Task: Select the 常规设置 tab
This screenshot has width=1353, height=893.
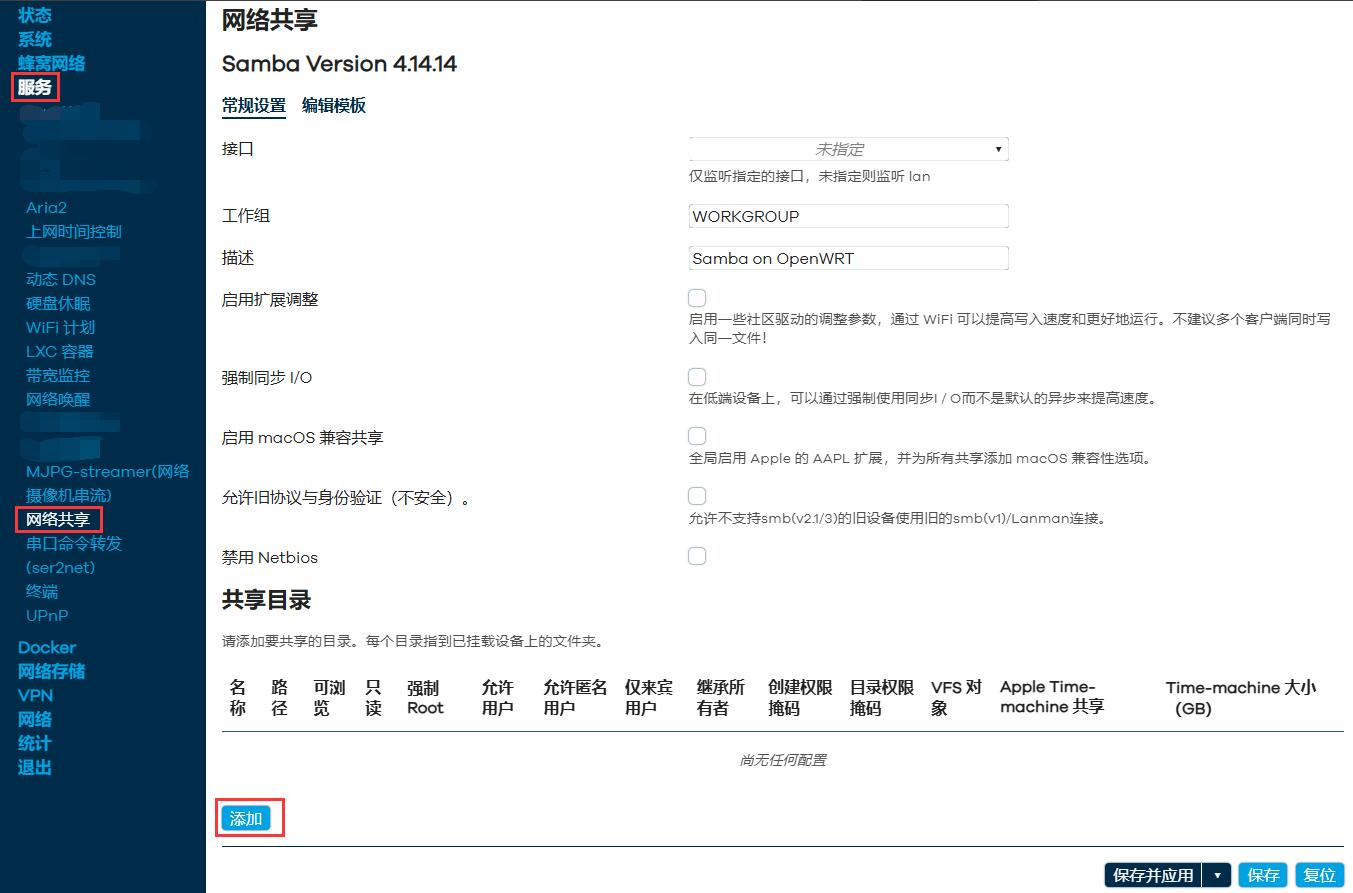Action: (254, 106)
